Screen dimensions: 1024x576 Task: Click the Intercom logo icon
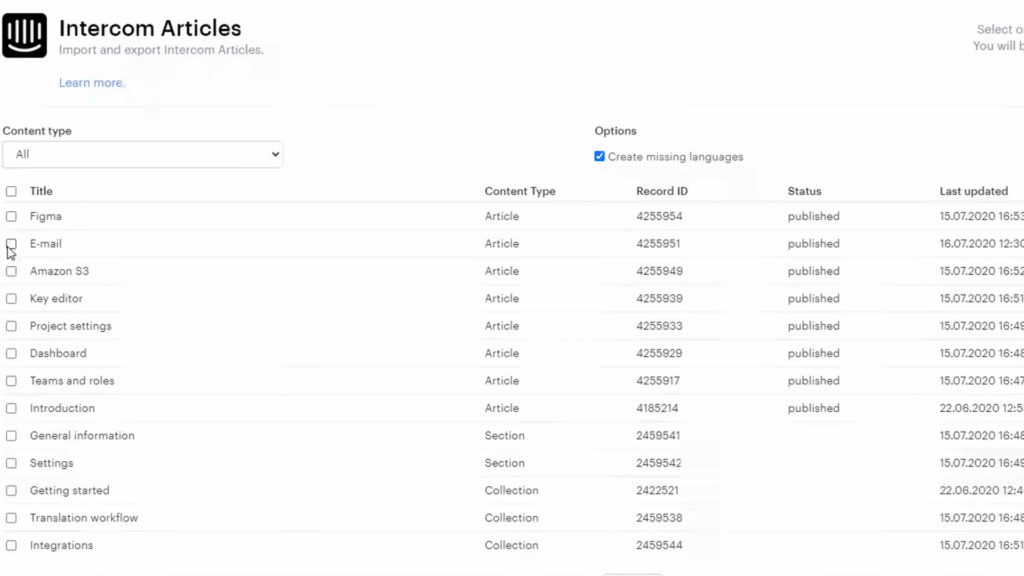click(24, 35)
